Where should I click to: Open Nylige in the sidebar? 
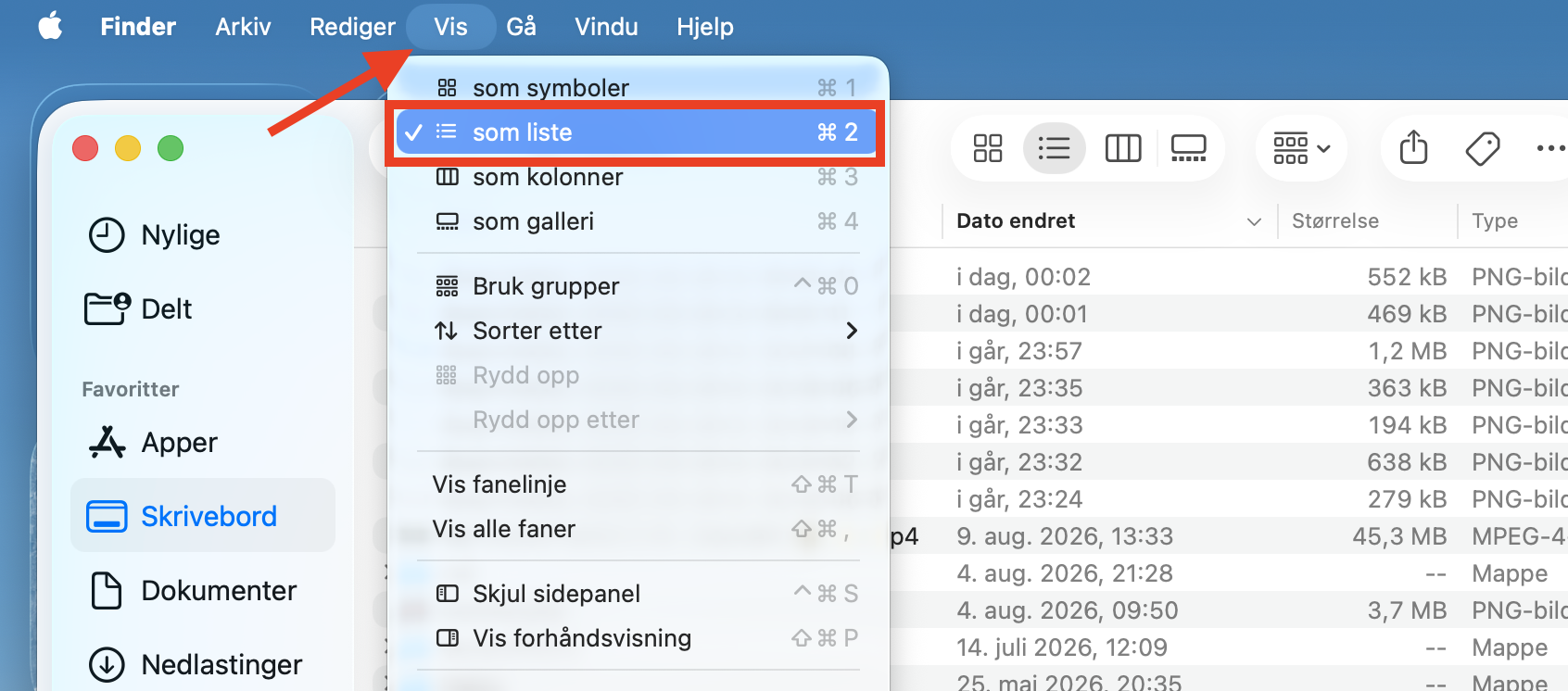pos(203,235)
